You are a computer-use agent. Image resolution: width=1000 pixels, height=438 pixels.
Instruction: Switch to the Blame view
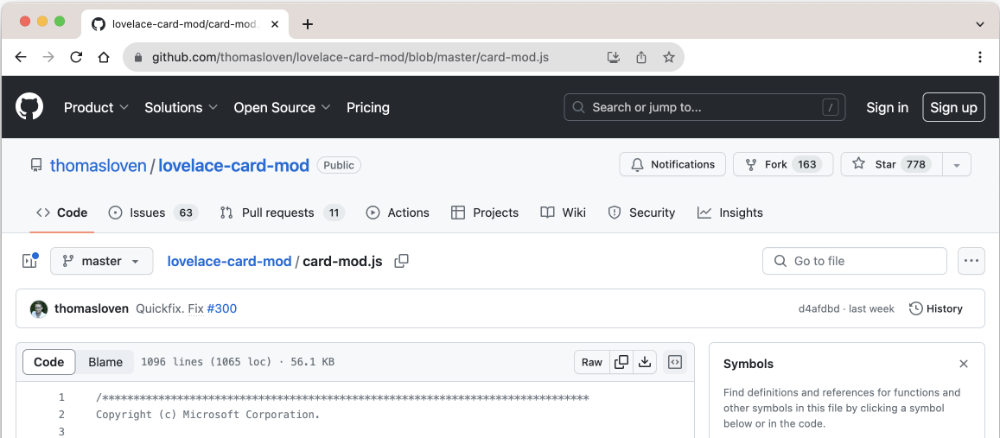click(105, 362)
